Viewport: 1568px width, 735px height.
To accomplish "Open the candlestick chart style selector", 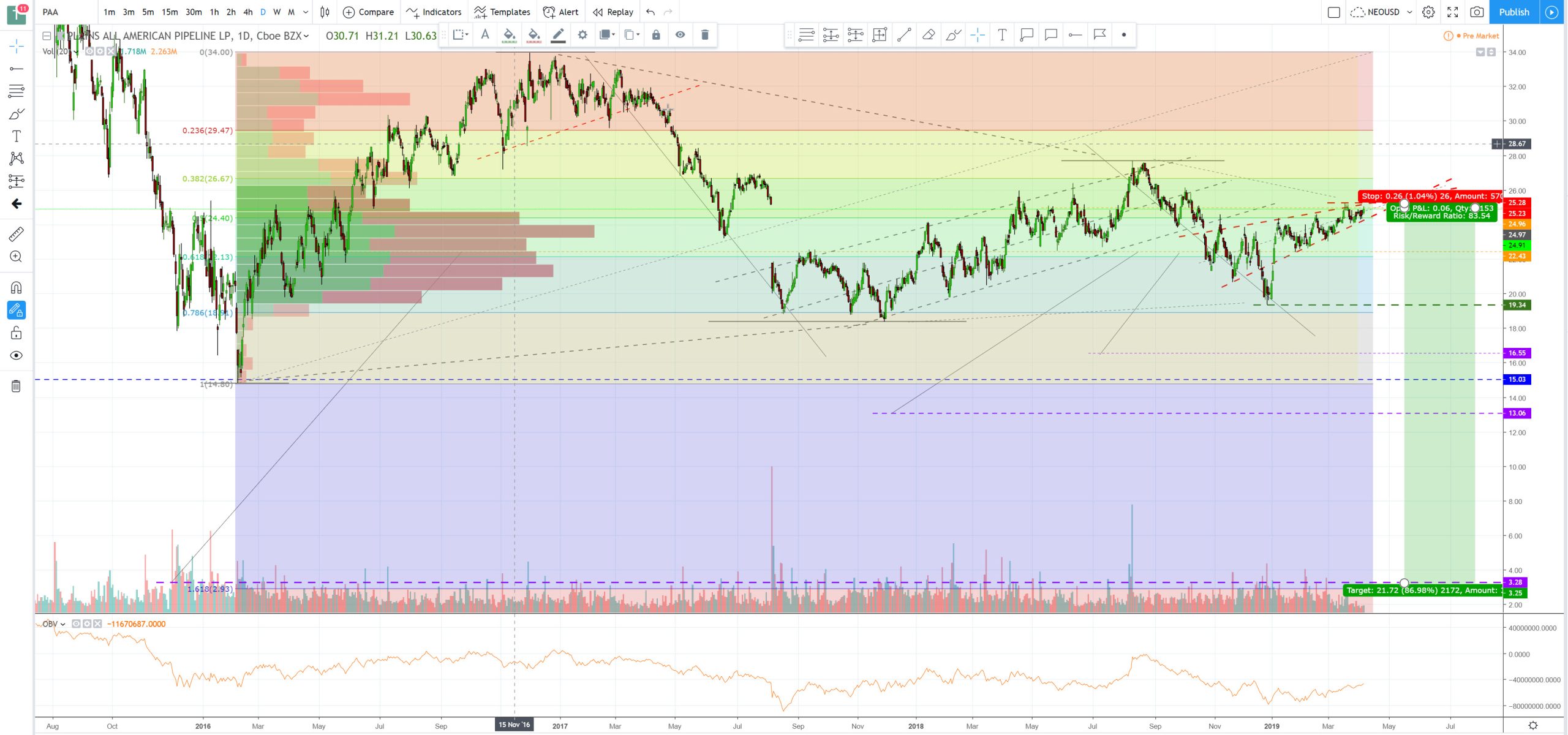I will (325, 12).
